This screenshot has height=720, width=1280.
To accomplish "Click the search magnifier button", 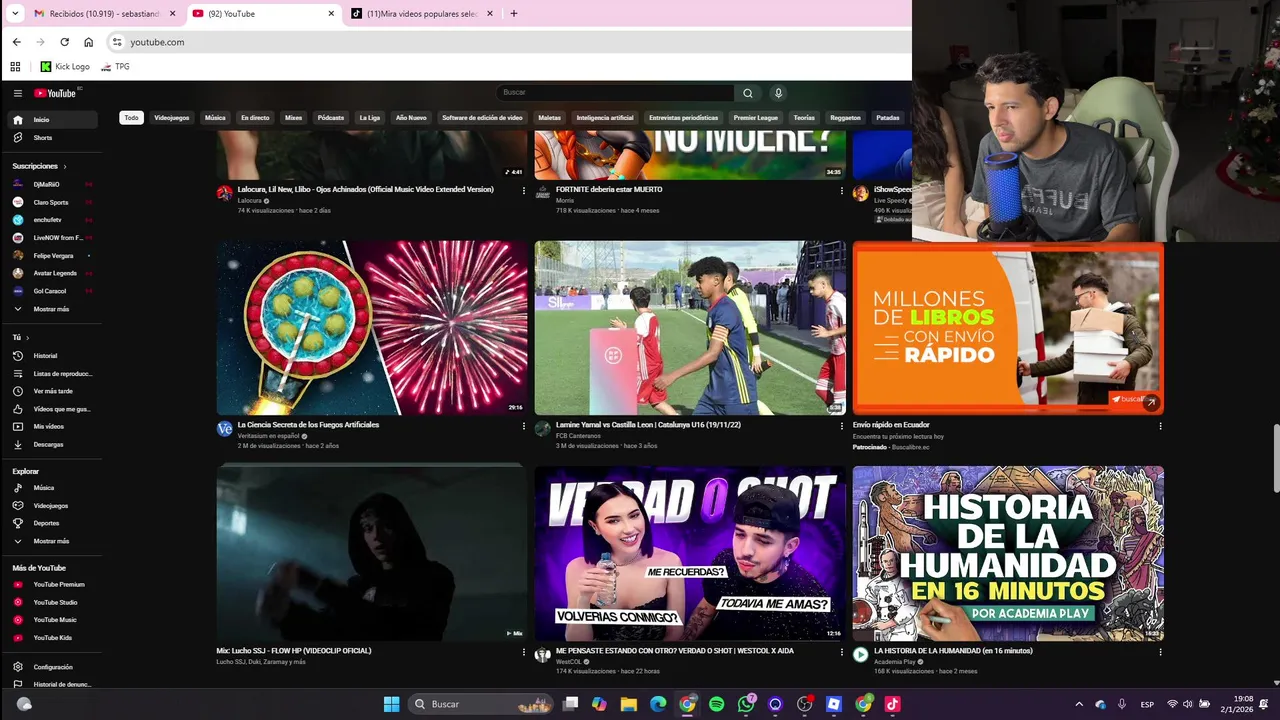I will pos(747,93).
